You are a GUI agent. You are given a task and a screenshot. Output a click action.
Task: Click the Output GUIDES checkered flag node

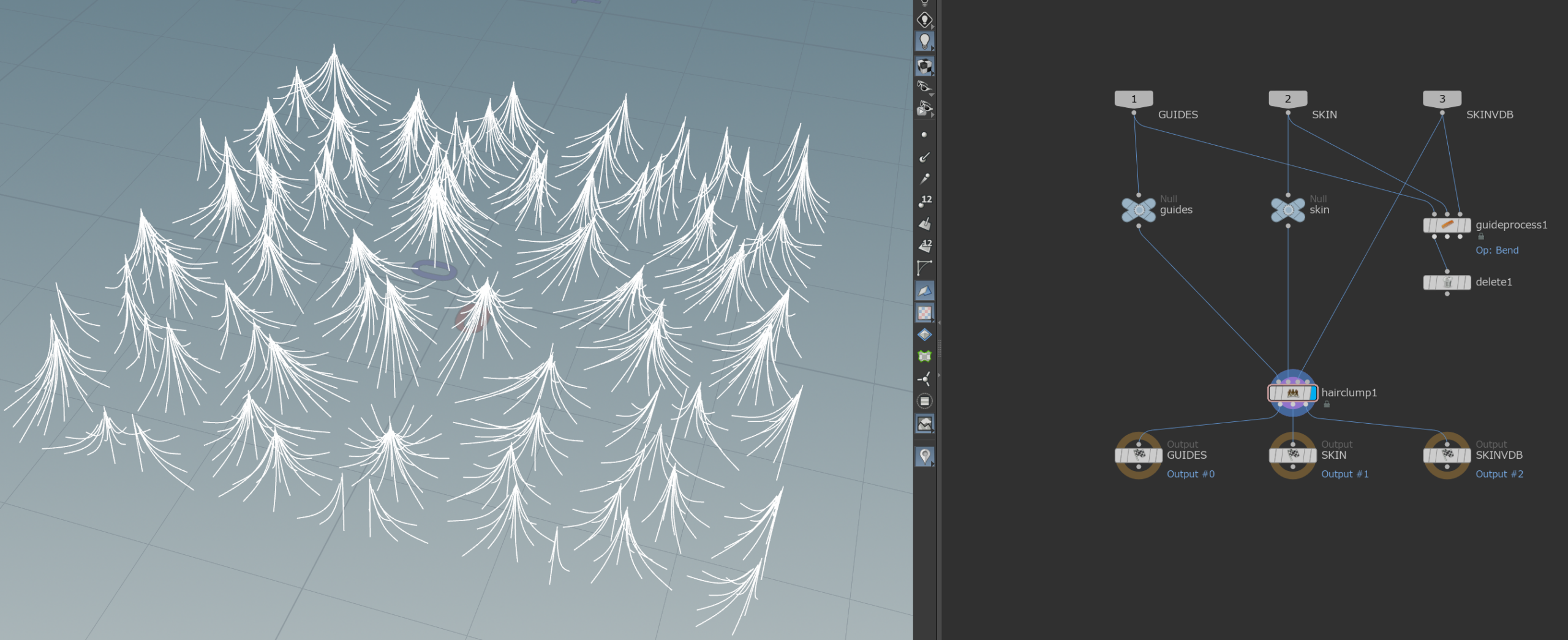pyautogui.click(x=1138, y=456)
